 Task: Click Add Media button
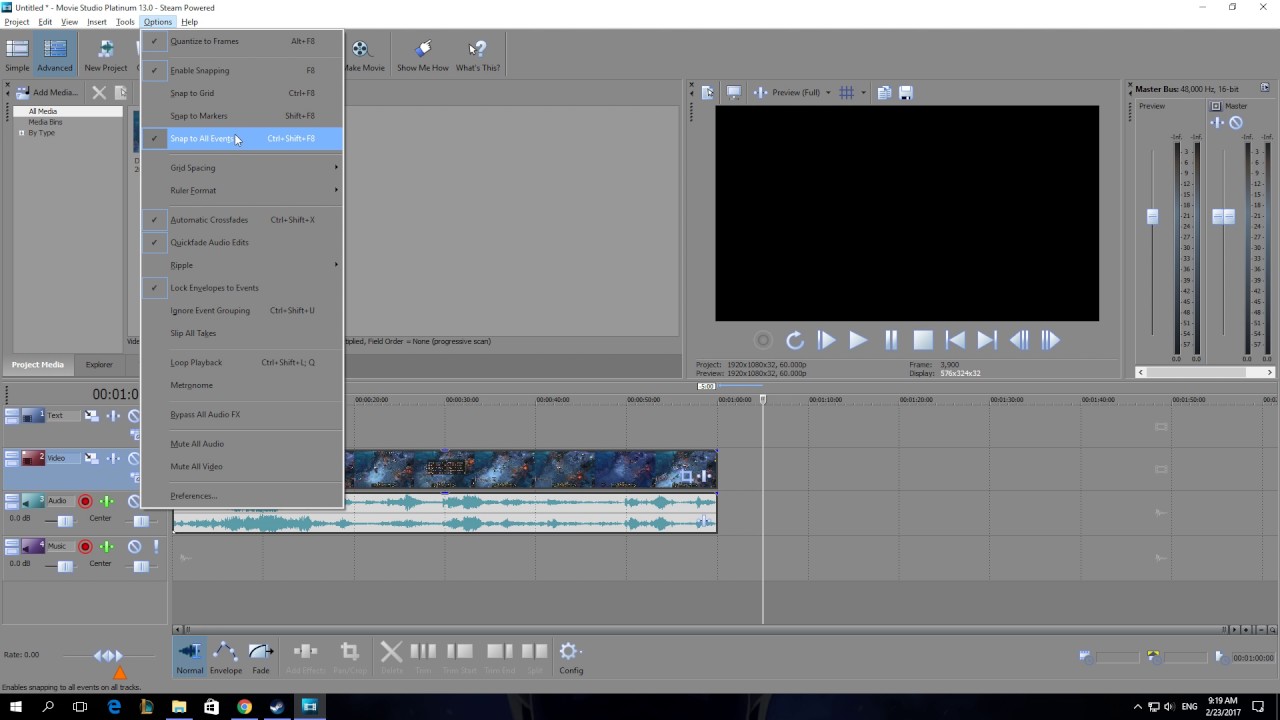[45, 92]
